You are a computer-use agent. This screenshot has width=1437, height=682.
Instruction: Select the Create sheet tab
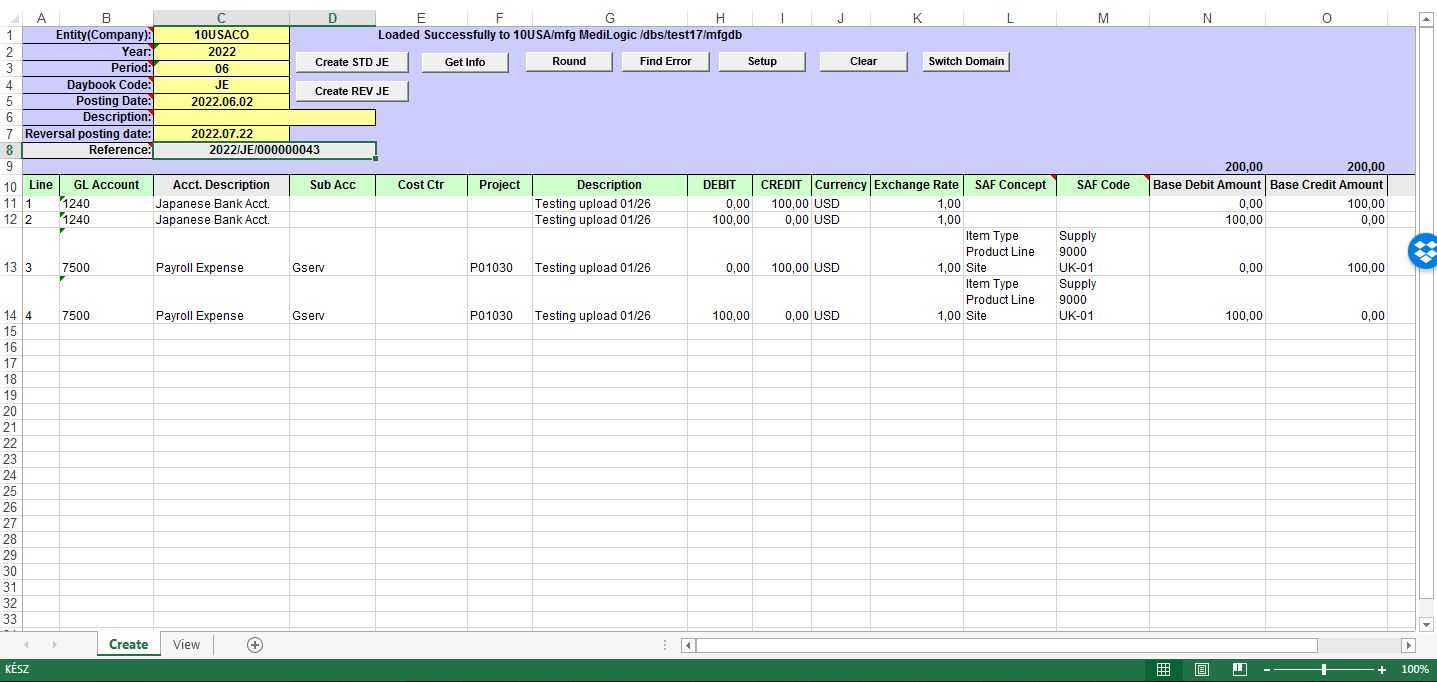tap(127, 645)
